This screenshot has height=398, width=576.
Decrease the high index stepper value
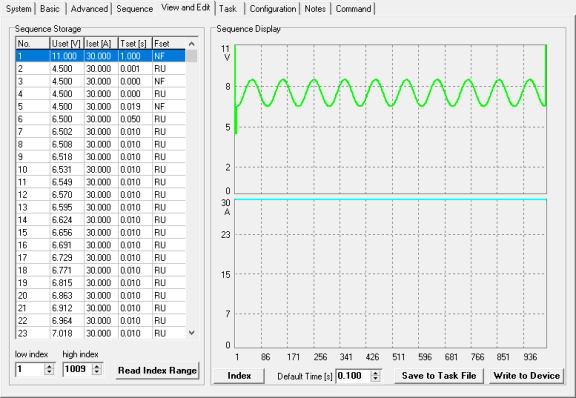click(97, 372)
